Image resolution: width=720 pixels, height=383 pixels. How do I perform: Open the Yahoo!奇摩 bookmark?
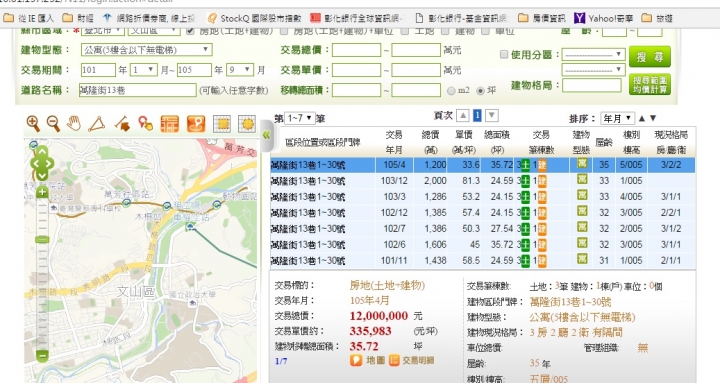coord(604,18)
